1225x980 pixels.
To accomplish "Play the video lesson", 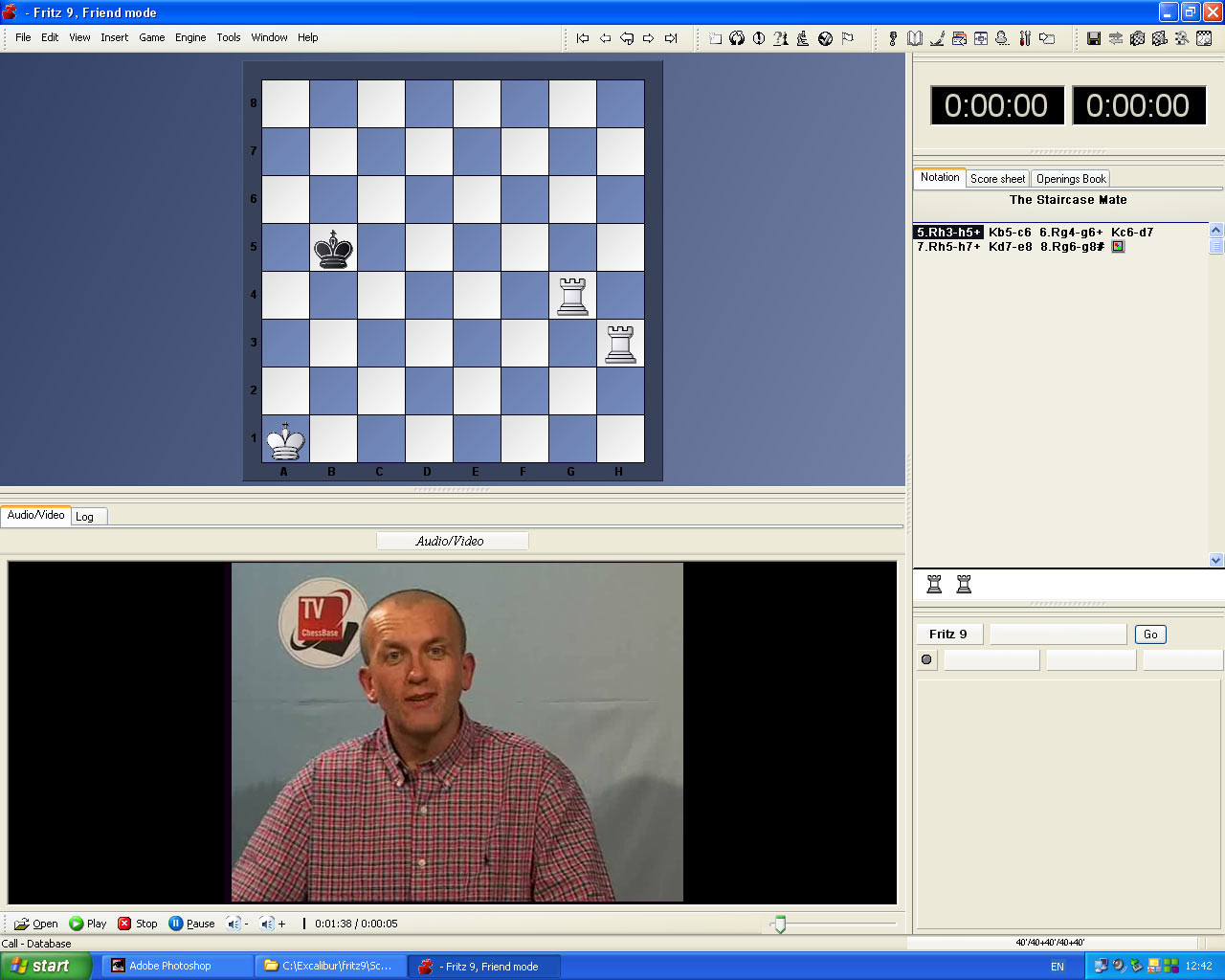I will (88, 924).
